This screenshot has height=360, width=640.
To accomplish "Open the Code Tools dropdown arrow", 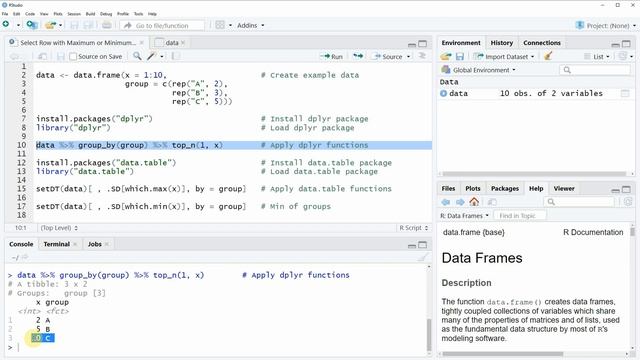I will point(162,56).
